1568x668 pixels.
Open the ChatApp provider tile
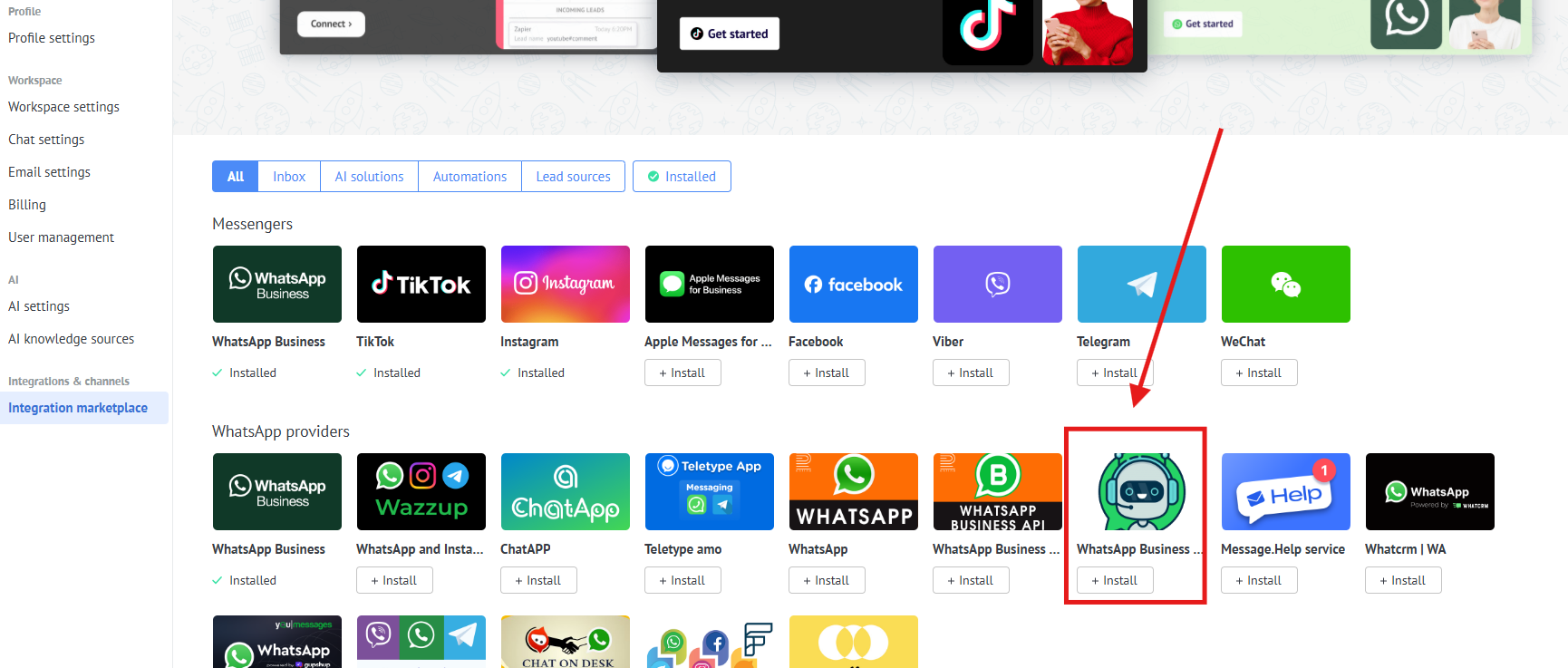(x=565, y=491)
